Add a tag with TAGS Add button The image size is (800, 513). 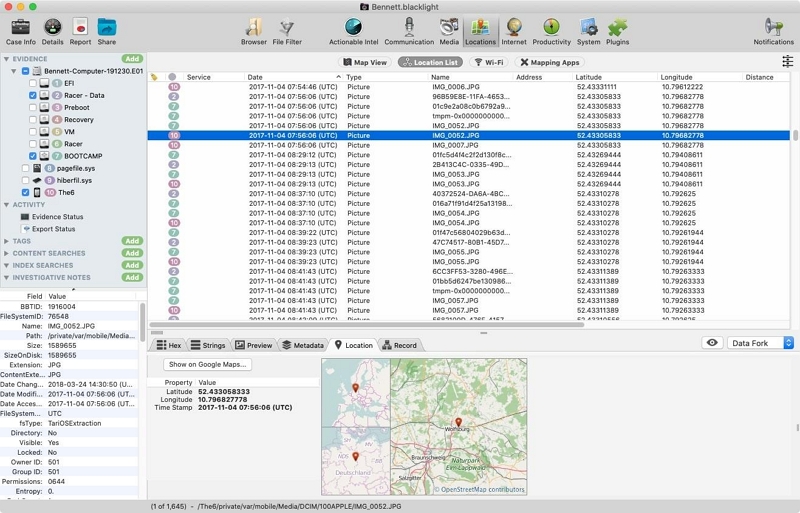(x=132, y=241)
